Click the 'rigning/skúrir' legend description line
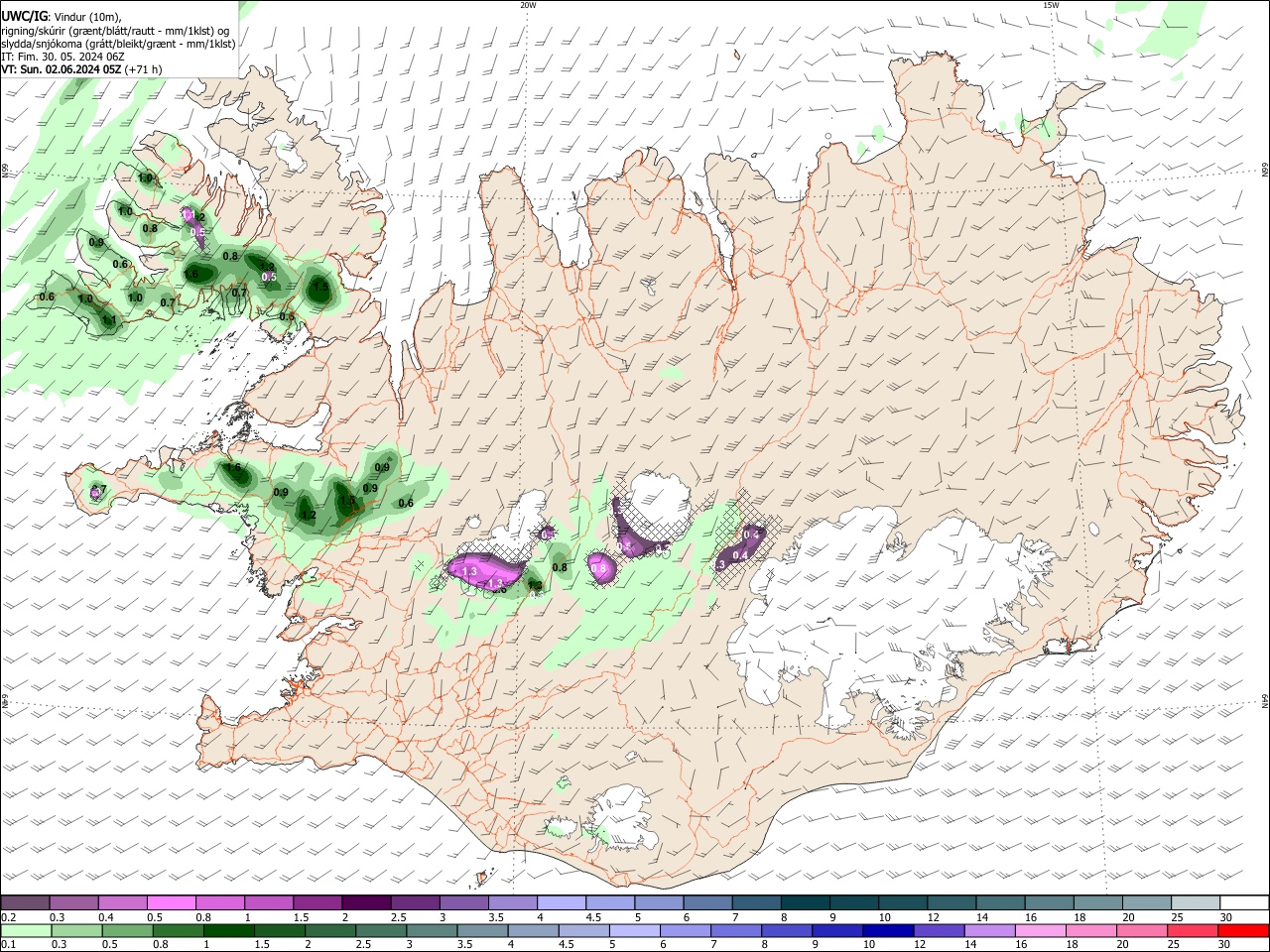Image resolution: width=1270 pixels, height=952 pixels. [116, 31]
